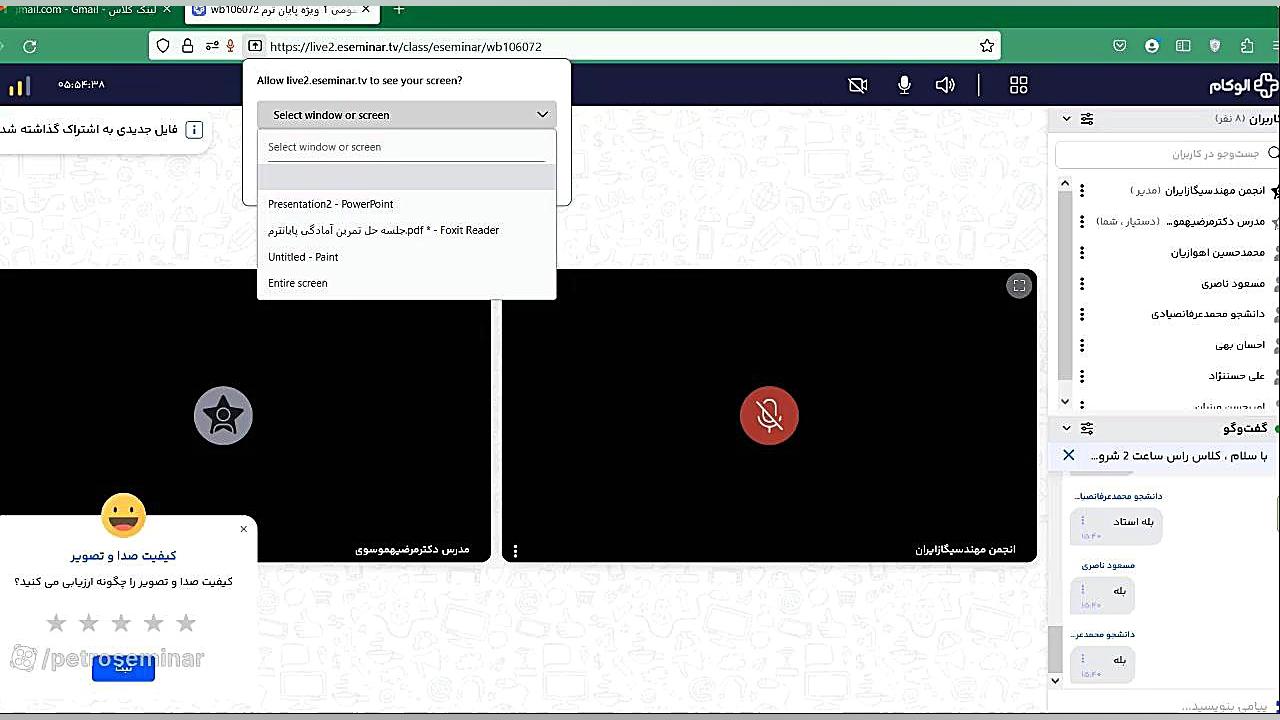Click the الوكام logo

tap(1243, 85)
